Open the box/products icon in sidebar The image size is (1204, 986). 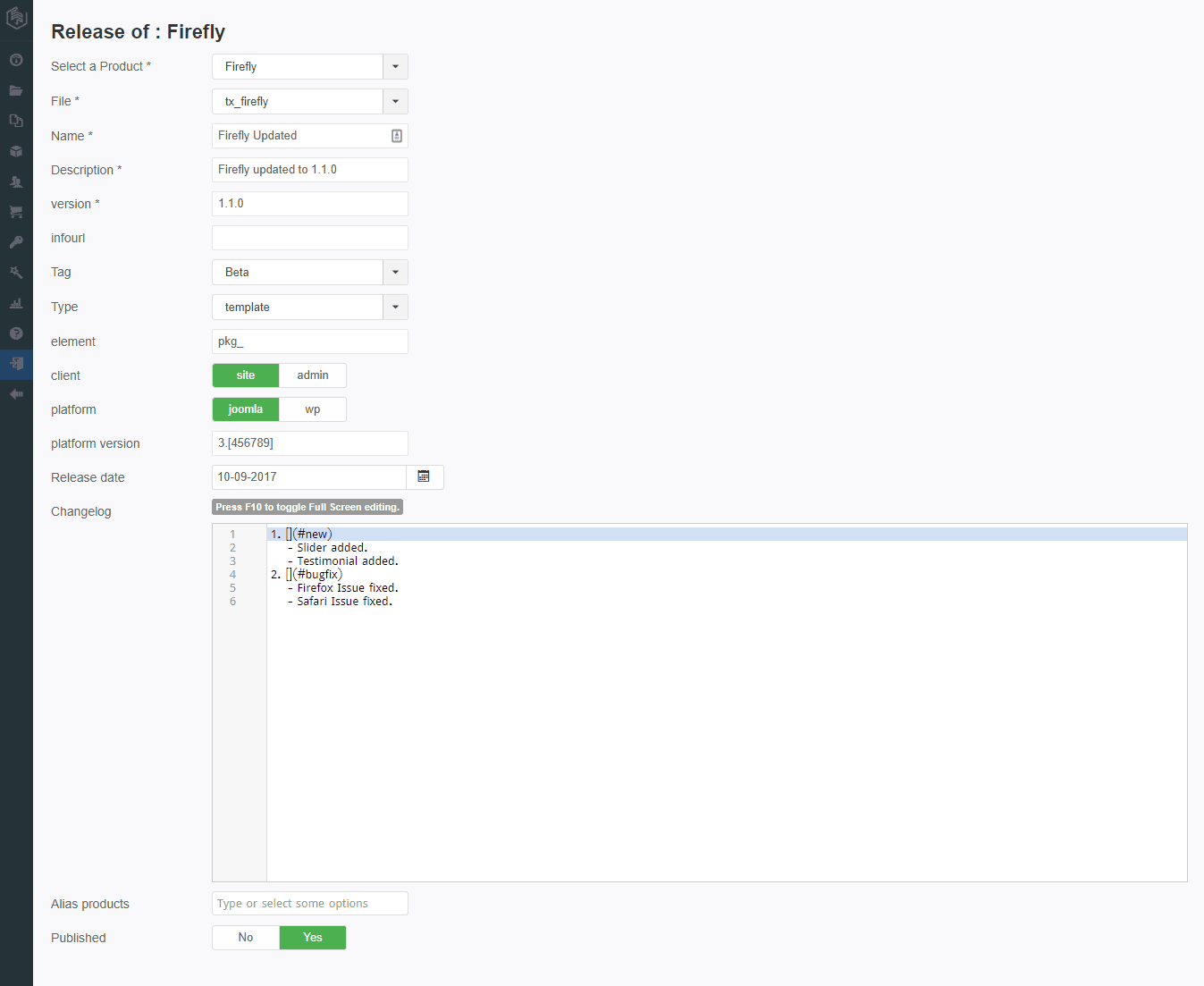pos(16,151)
